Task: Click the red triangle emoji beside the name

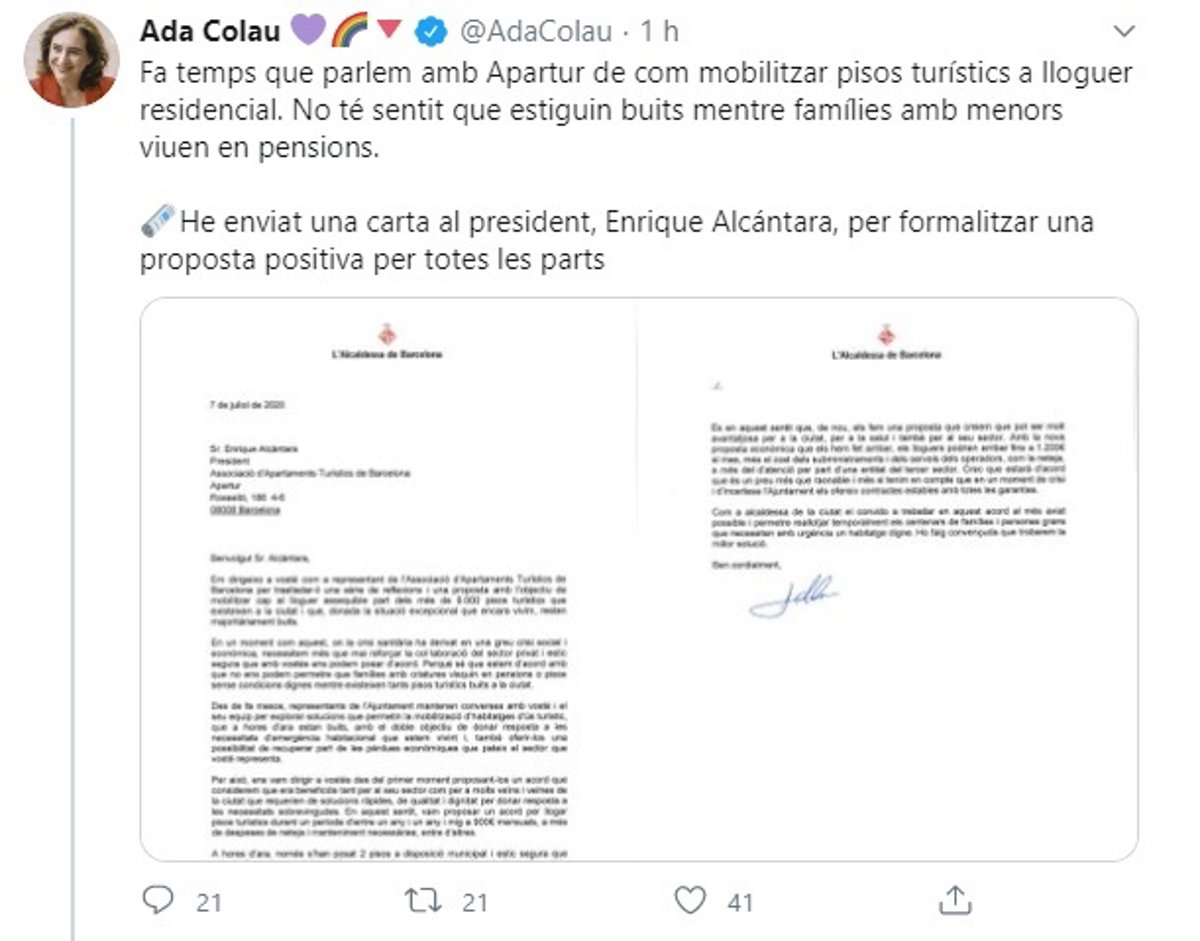Action: pos(390,31)
